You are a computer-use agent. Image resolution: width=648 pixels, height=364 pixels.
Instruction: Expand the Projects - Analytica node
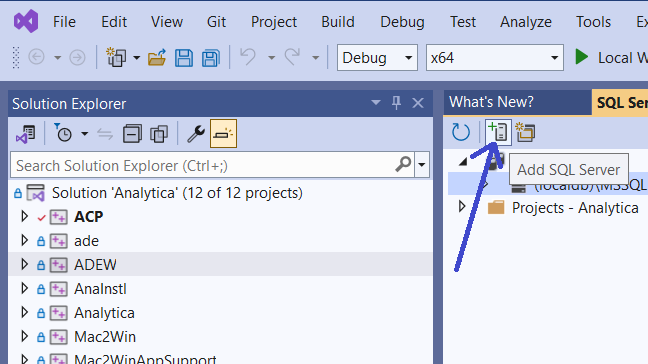coord(462,207)
